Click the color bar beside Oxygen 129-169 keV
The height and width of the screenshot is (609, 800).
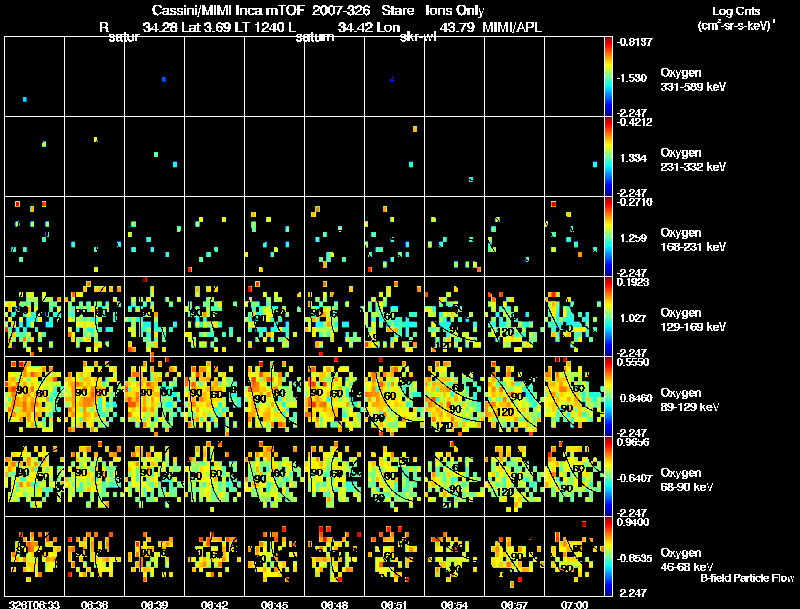pyautogui.click(x=608, y=316)
